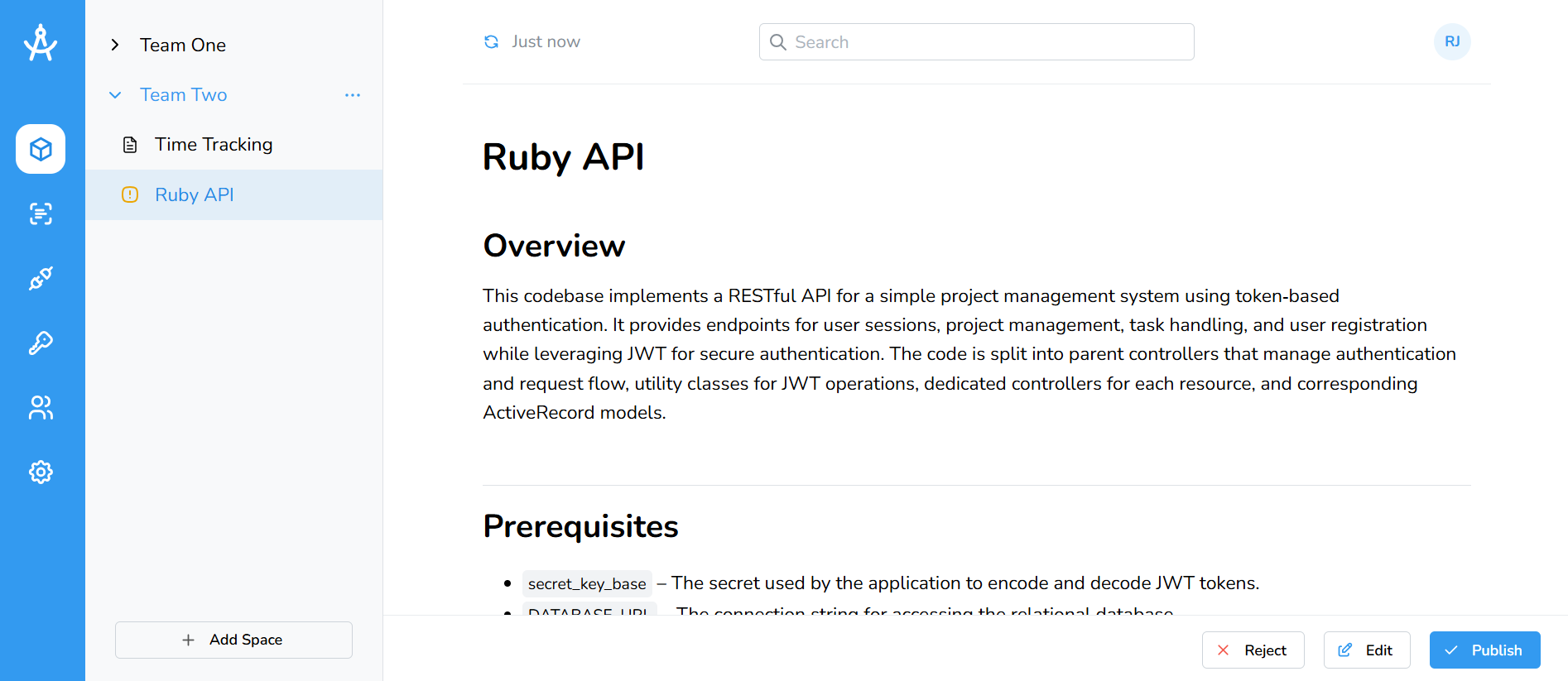This screenshot has height=681, width=1568.
Task: Expand the Team One chevron
Action: point(115,45)
